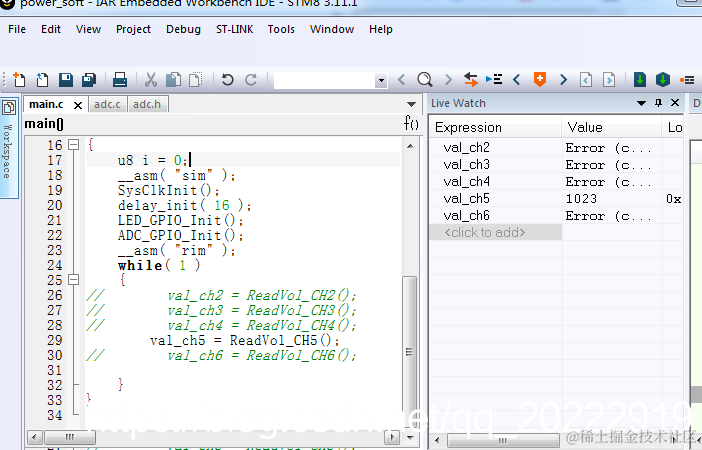The height and width of the screenshot is (450, 702).
Task: Click the Save All toolbar icon
Action: [x=89, y=80]
